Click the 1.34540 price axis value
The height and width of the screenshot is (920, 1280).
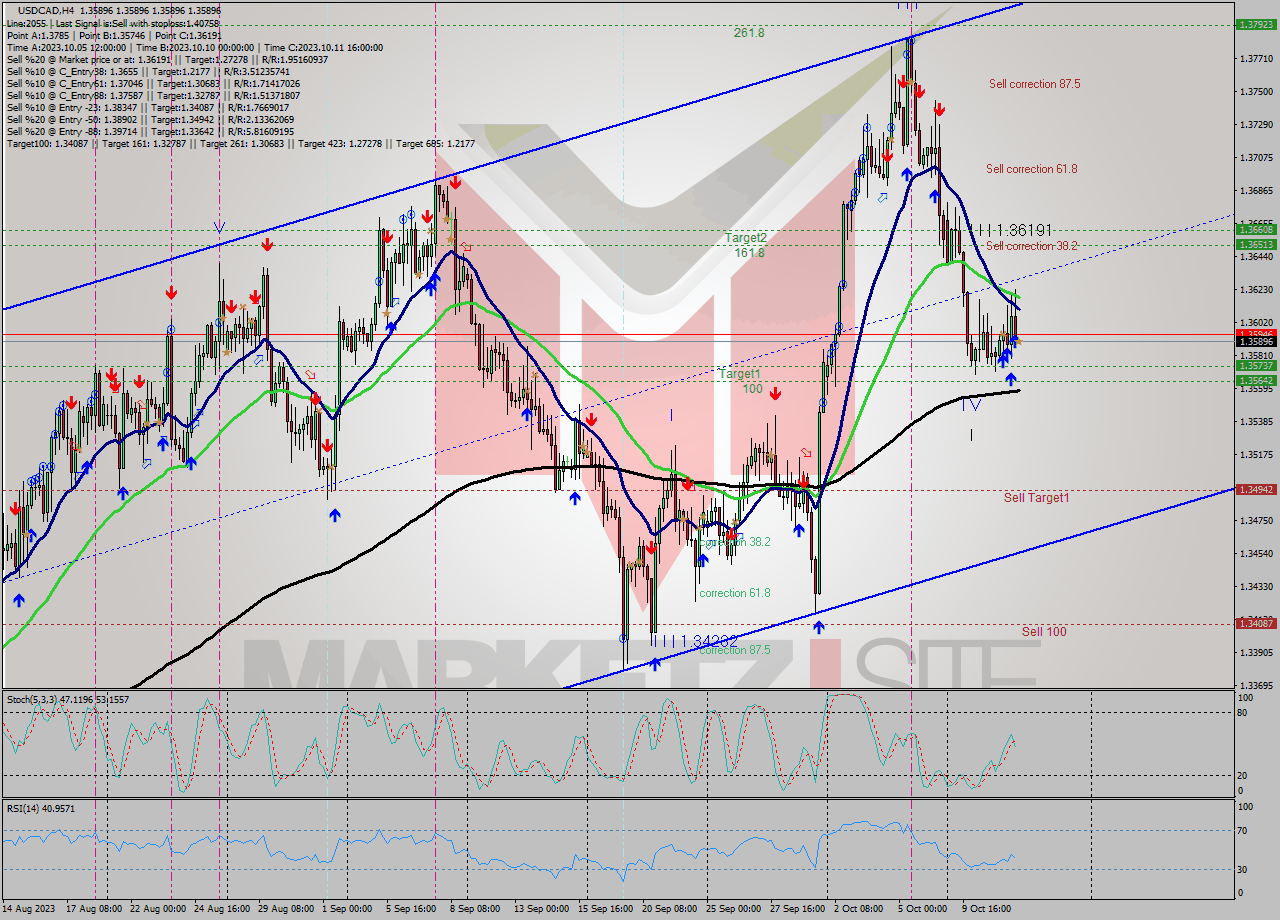click(x=1255, y=554)
